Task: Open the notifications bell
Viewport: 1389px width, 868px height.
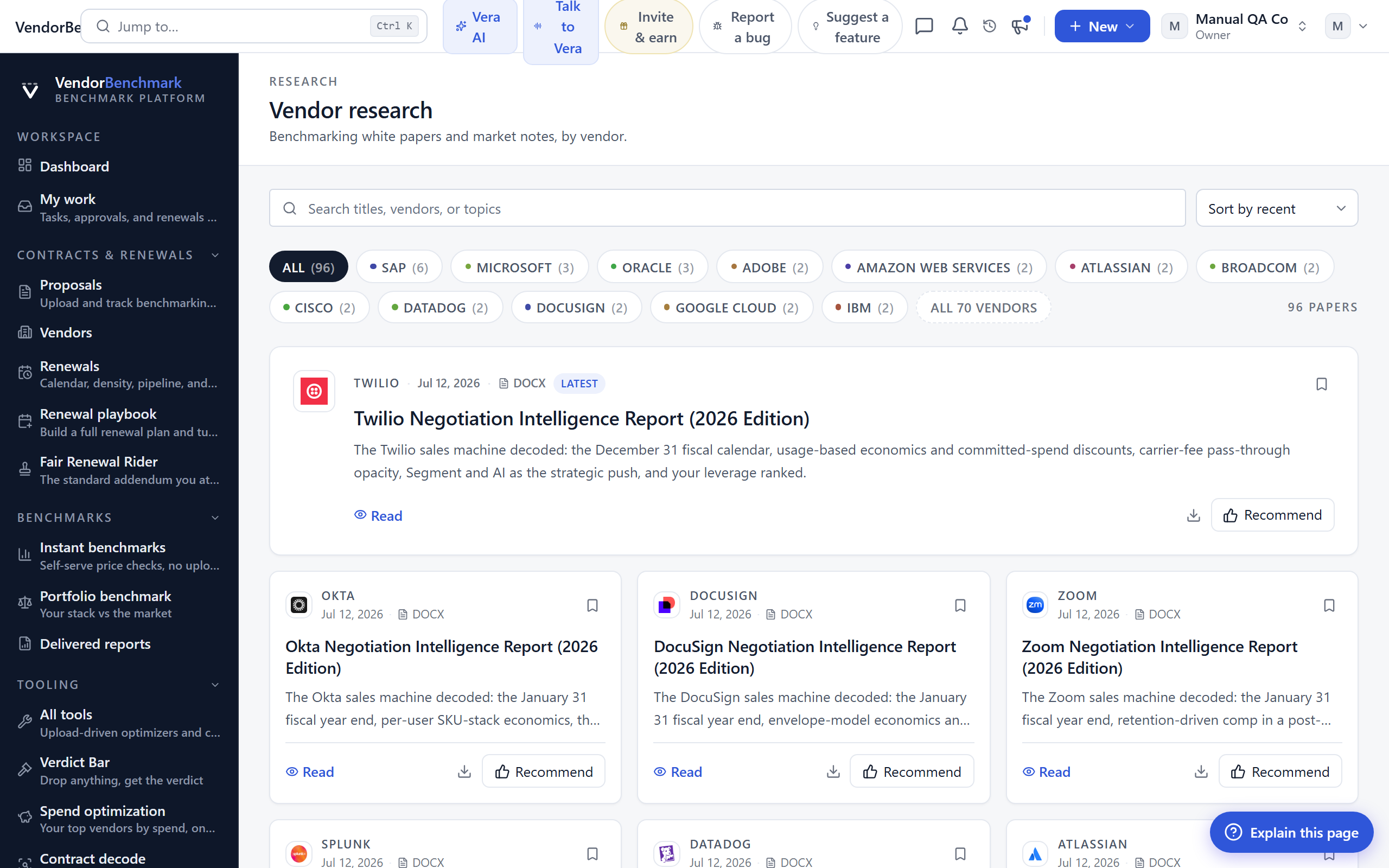Action: tap(960, 27)
